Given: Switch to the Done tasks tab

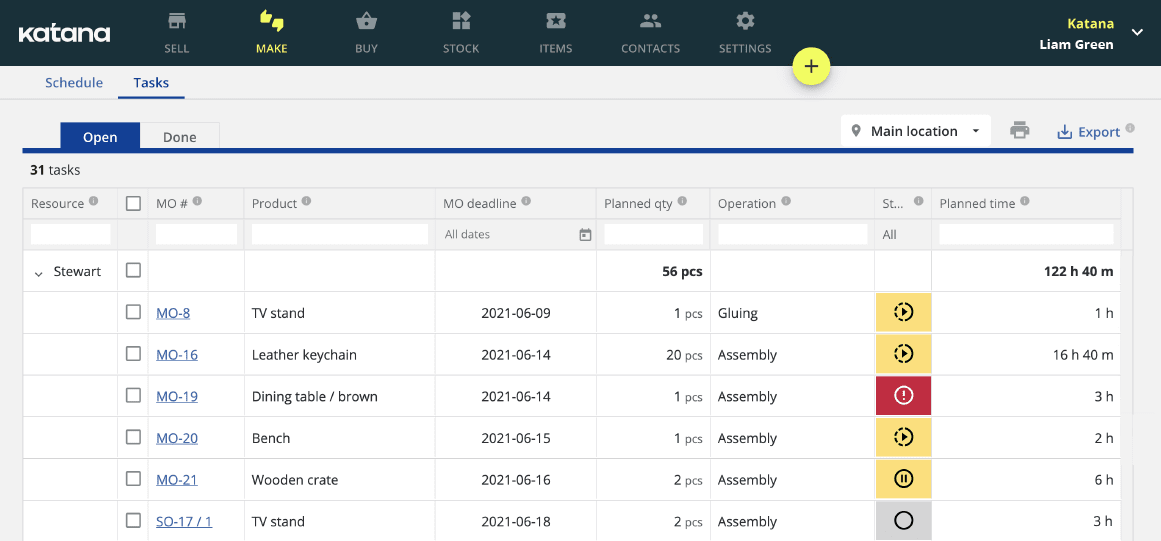Looking at the screenshot, I should (179, 137).
